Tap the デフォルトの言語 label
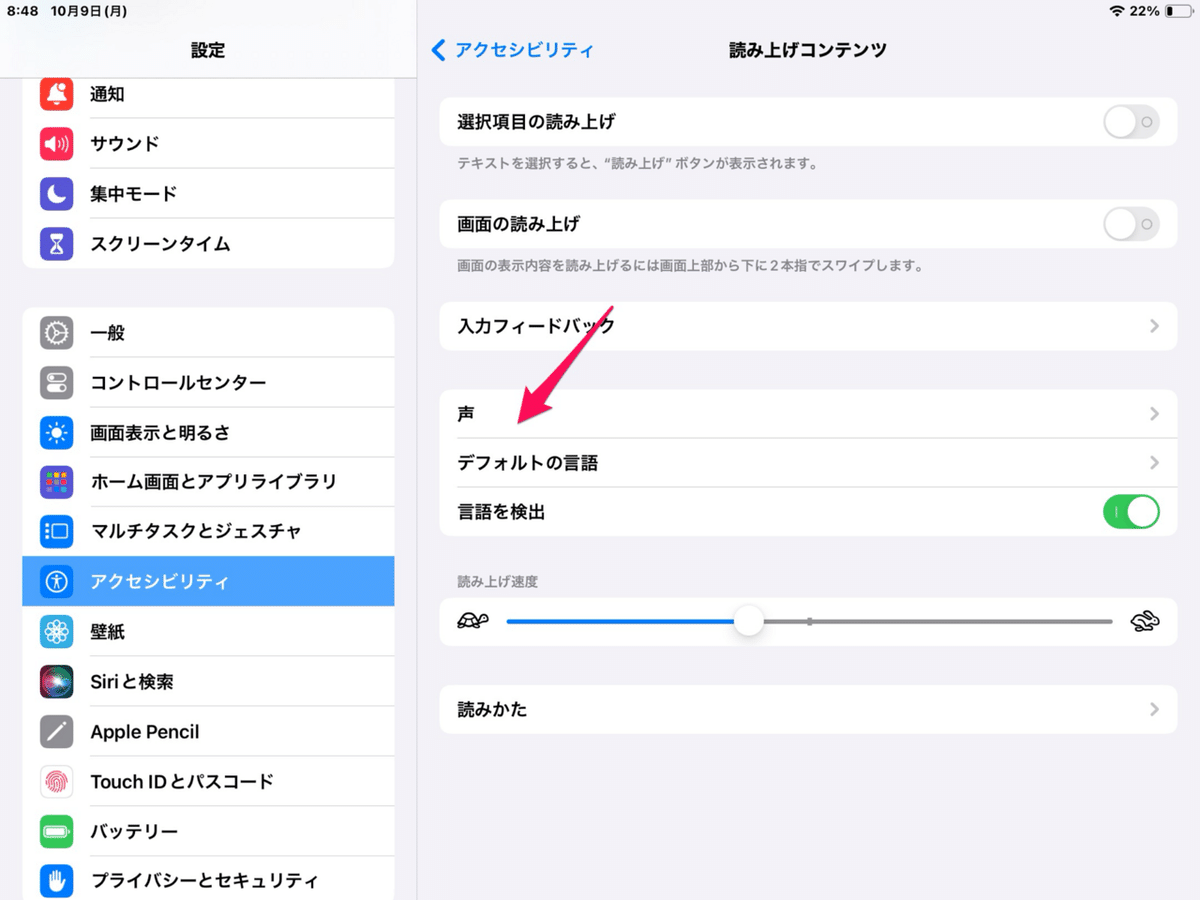 point(528,463)
